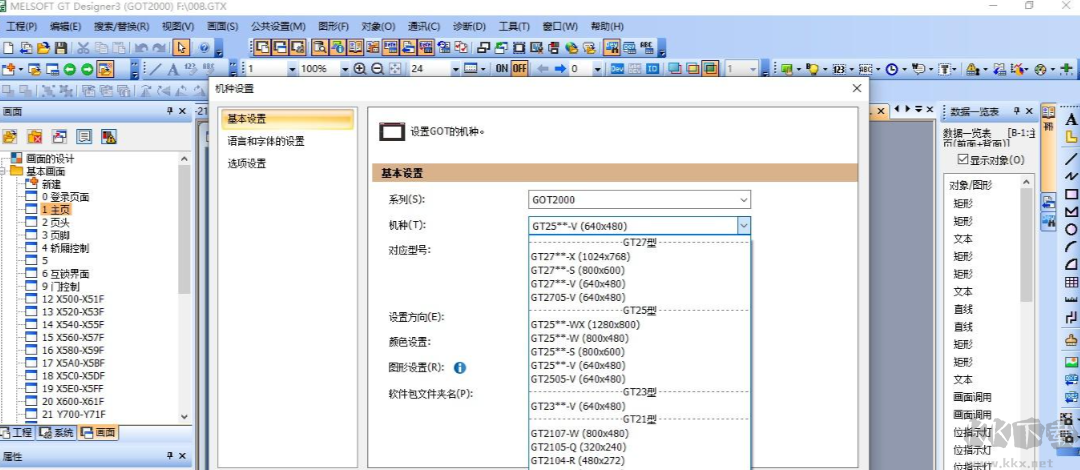Image resolution: width=1080 pixels, height=470 pixels.
Task: Click the zoom out magnifier icon
Action: pos(377,69)
